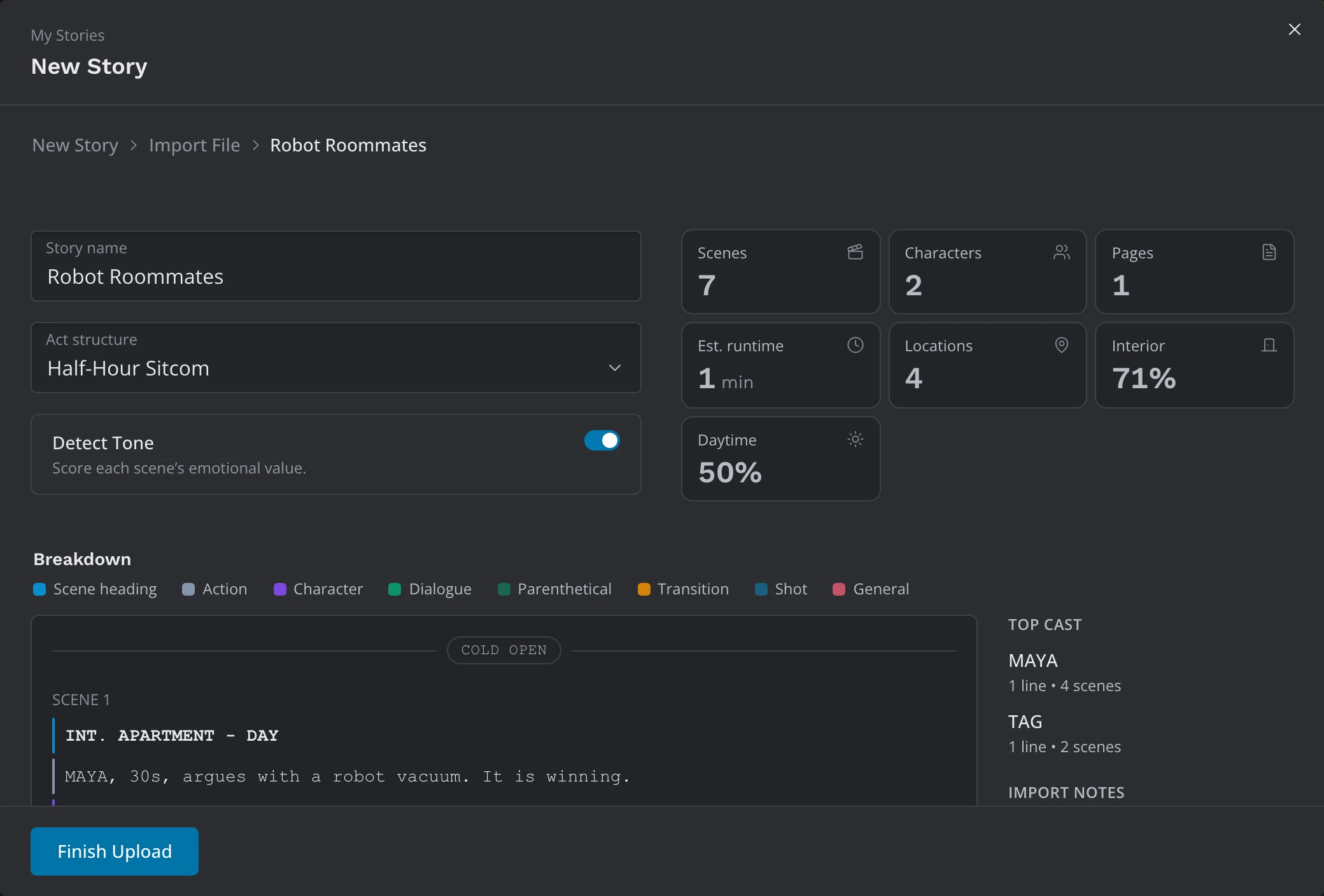The width and height of the screenshot is (1324, 896).
Task: Click the 'SCENE 1' label
Action: (x=81, y=700)
